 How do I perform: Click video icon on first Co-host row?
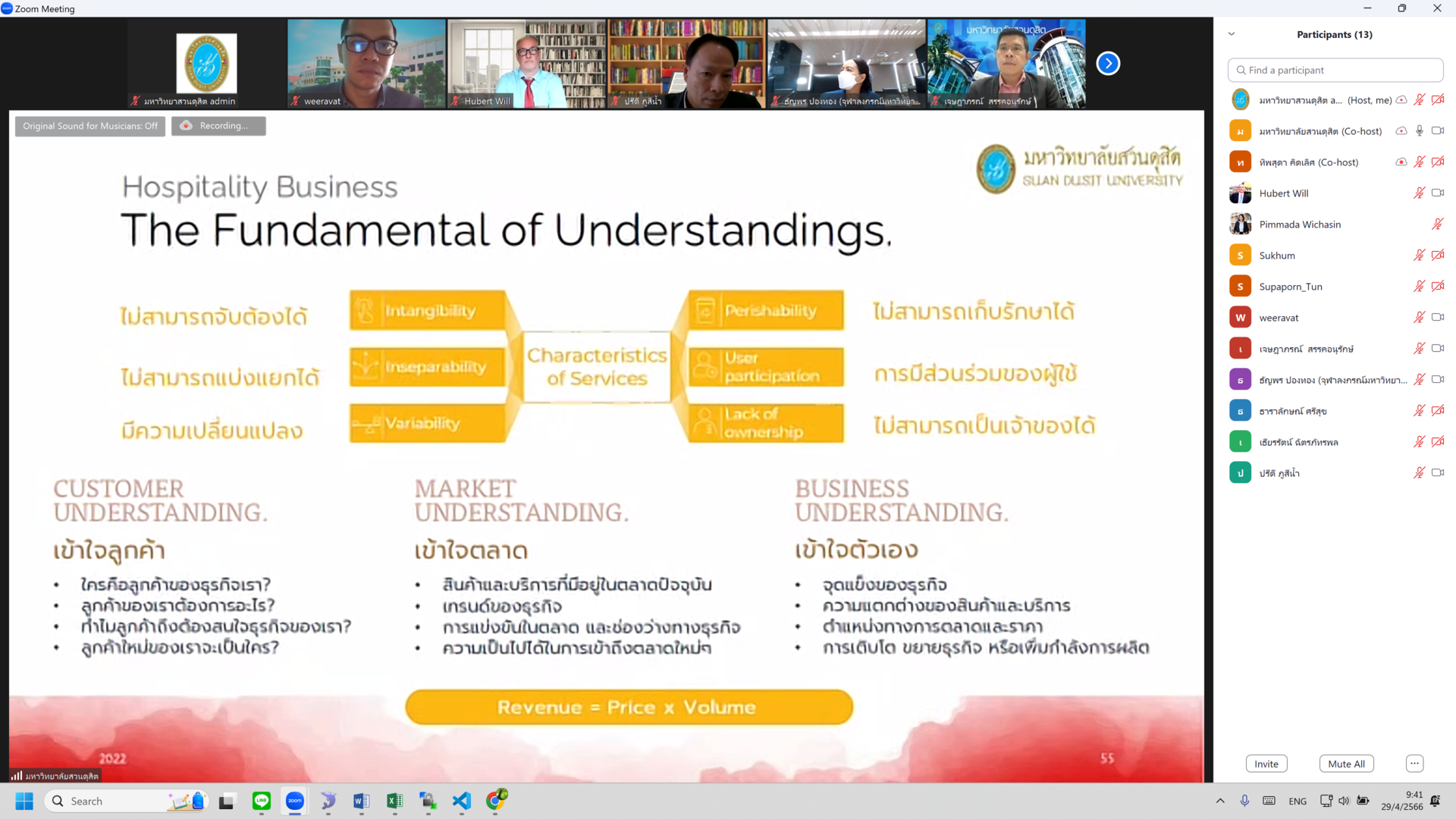(x=1437, y=131)
